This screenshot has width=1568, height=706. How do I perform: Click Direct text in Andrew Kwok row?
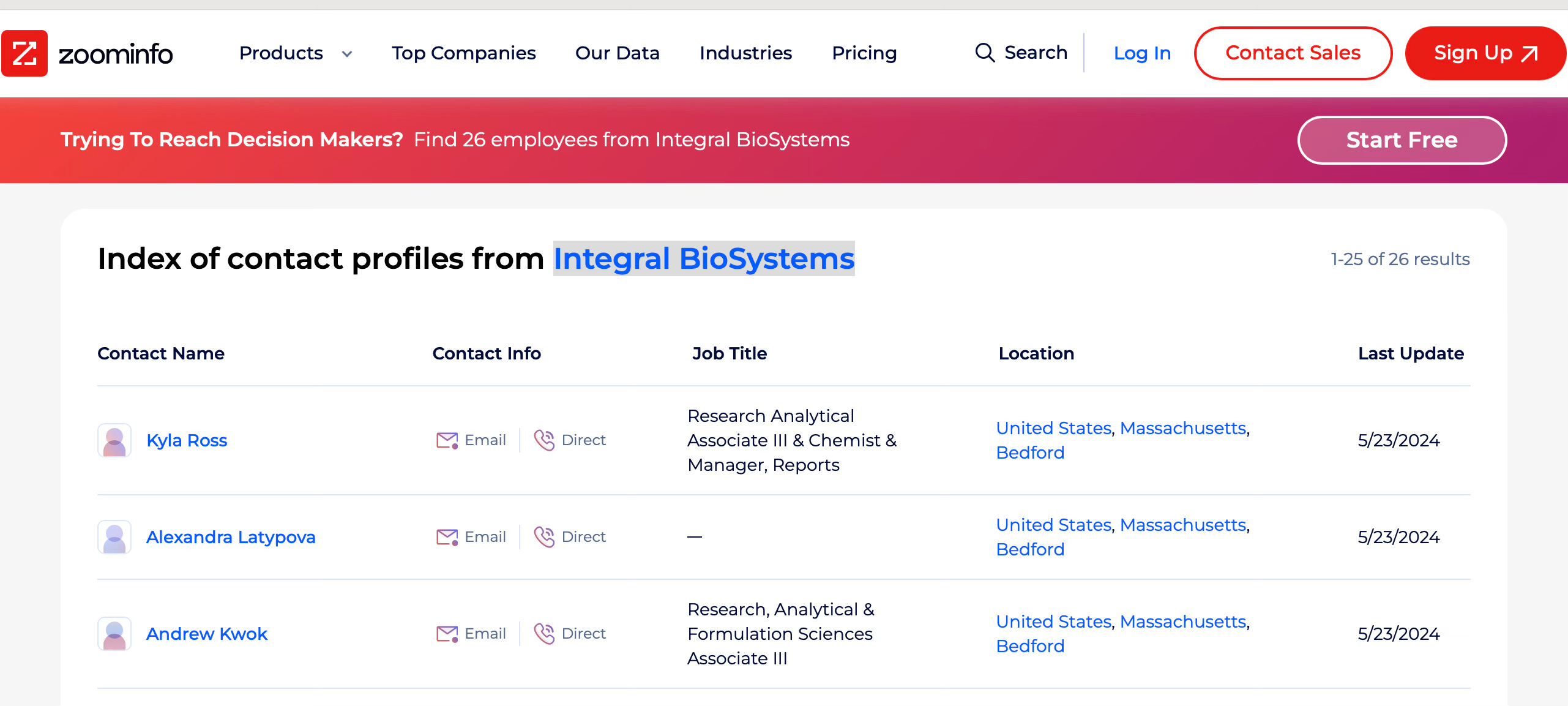[584, 634]
